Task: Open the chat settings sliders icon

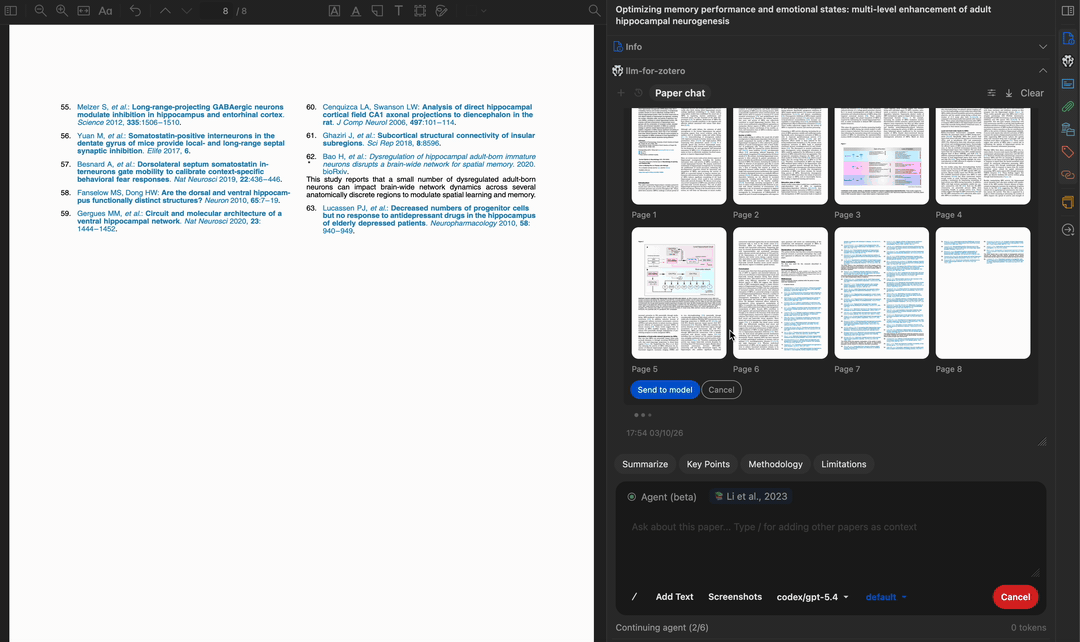Action: click(991, 93)
